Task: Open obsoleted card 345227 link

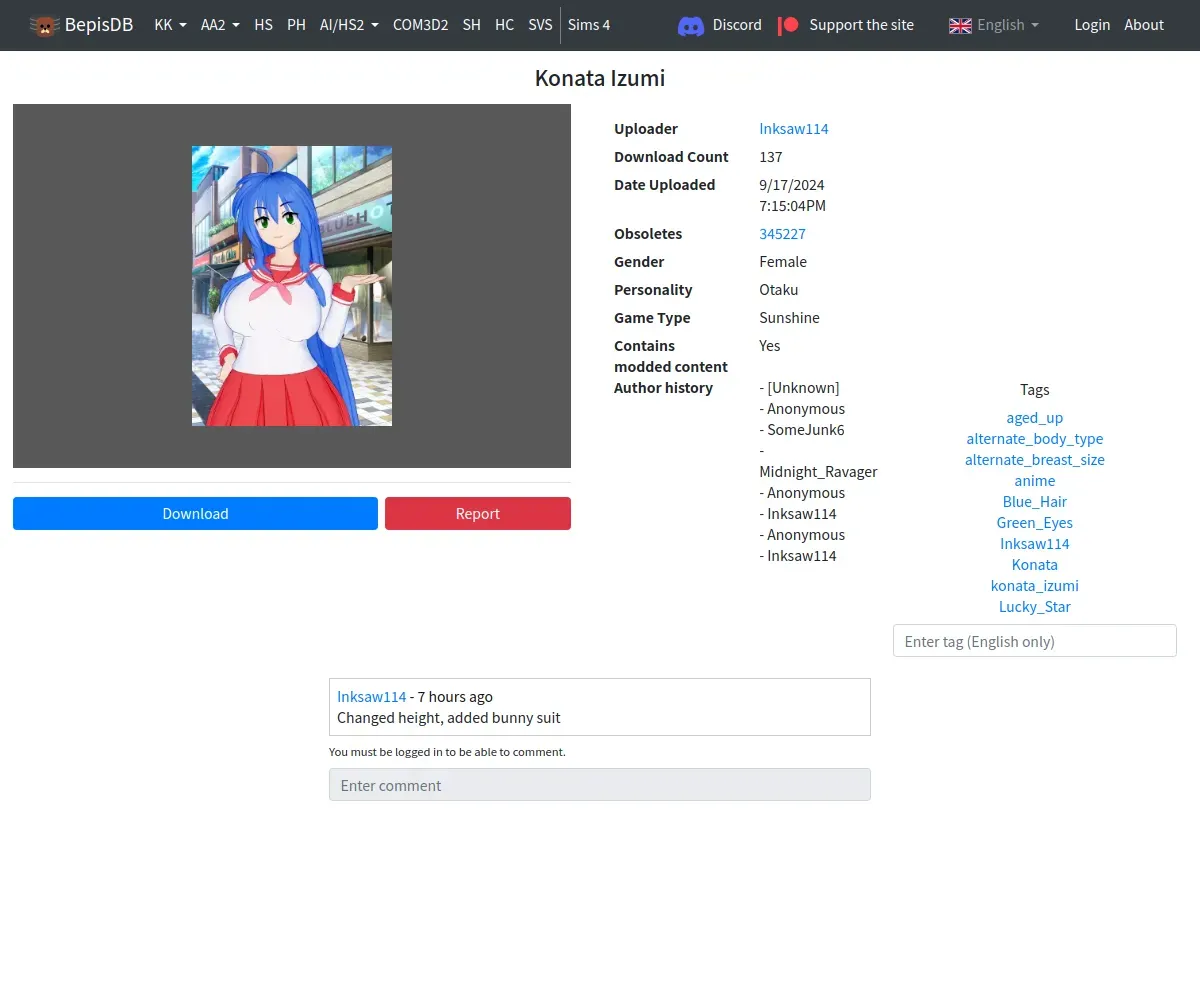Action: [782, 234]
